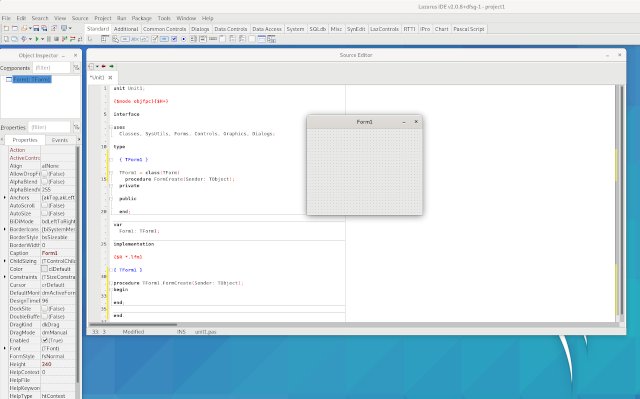Toggle the DockSite property checkbox
The width and height of the screenshot is (640, 399).
44,309
